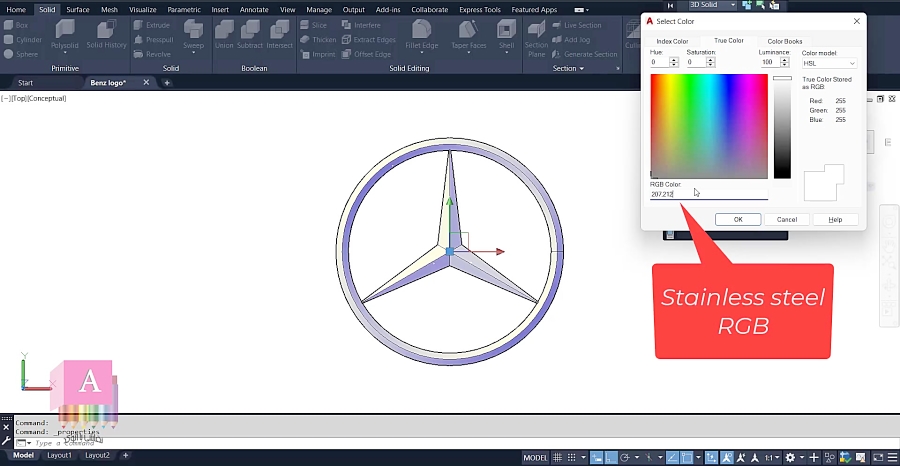
Task: Cancel the Select Color dialog
Action: 786,219
